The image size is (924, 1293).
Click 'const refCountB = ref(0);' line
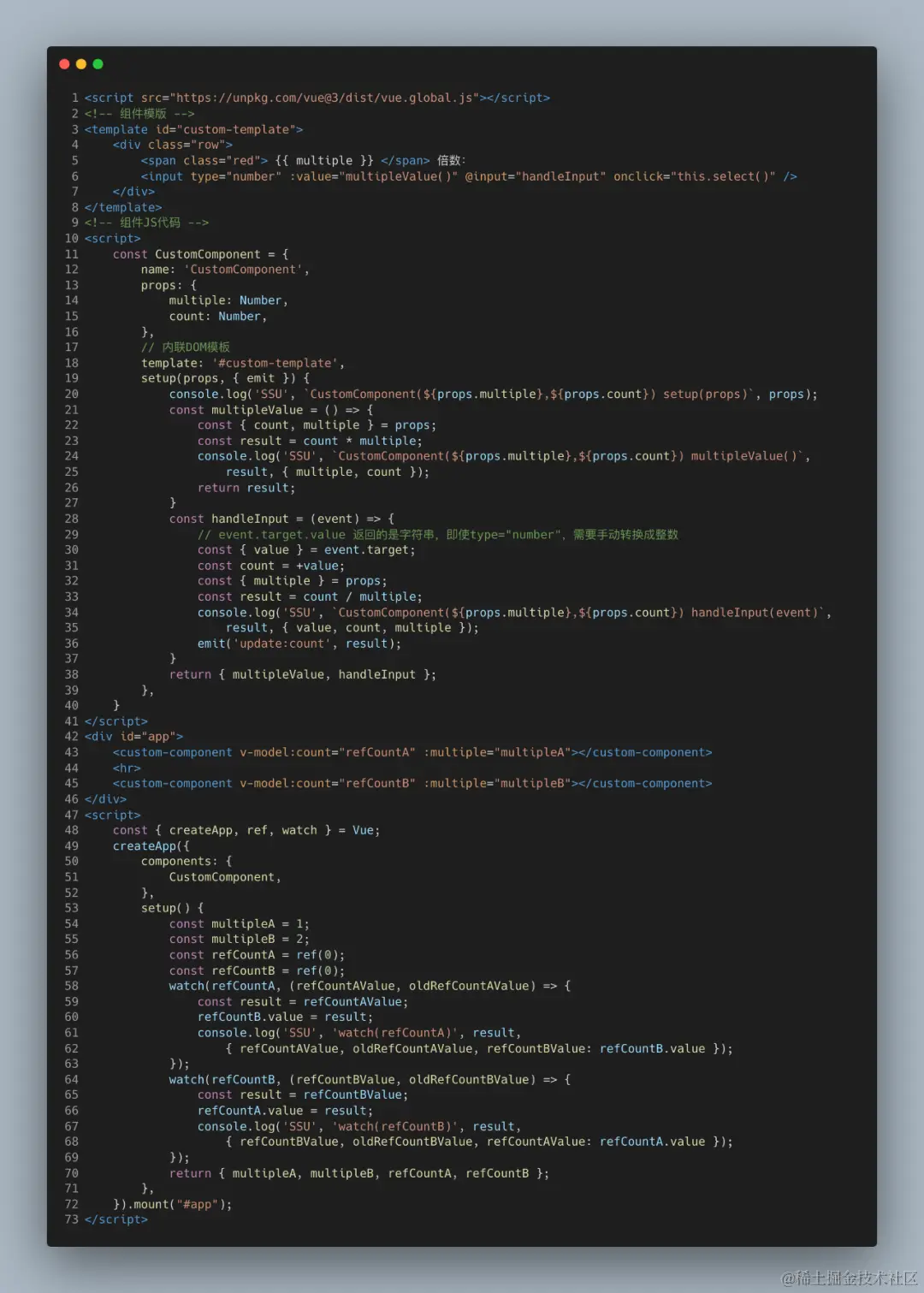pos(257,971)
